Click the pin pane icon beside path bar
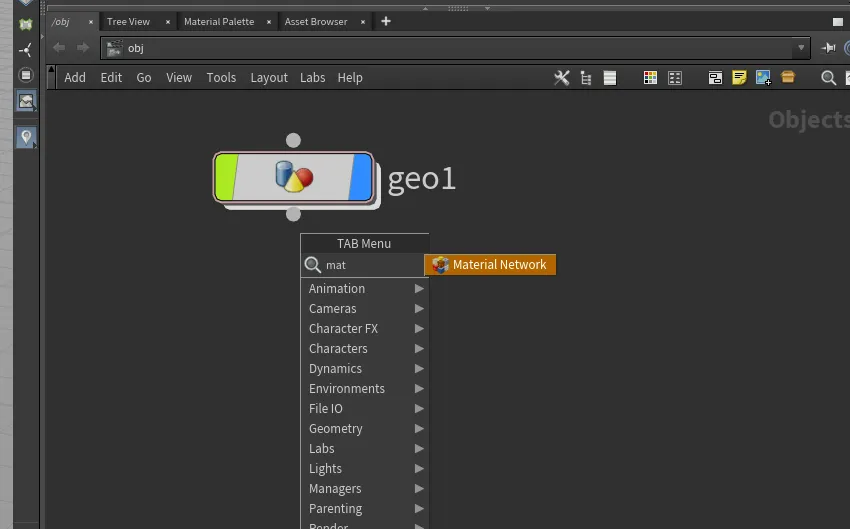 coord(828,48)
